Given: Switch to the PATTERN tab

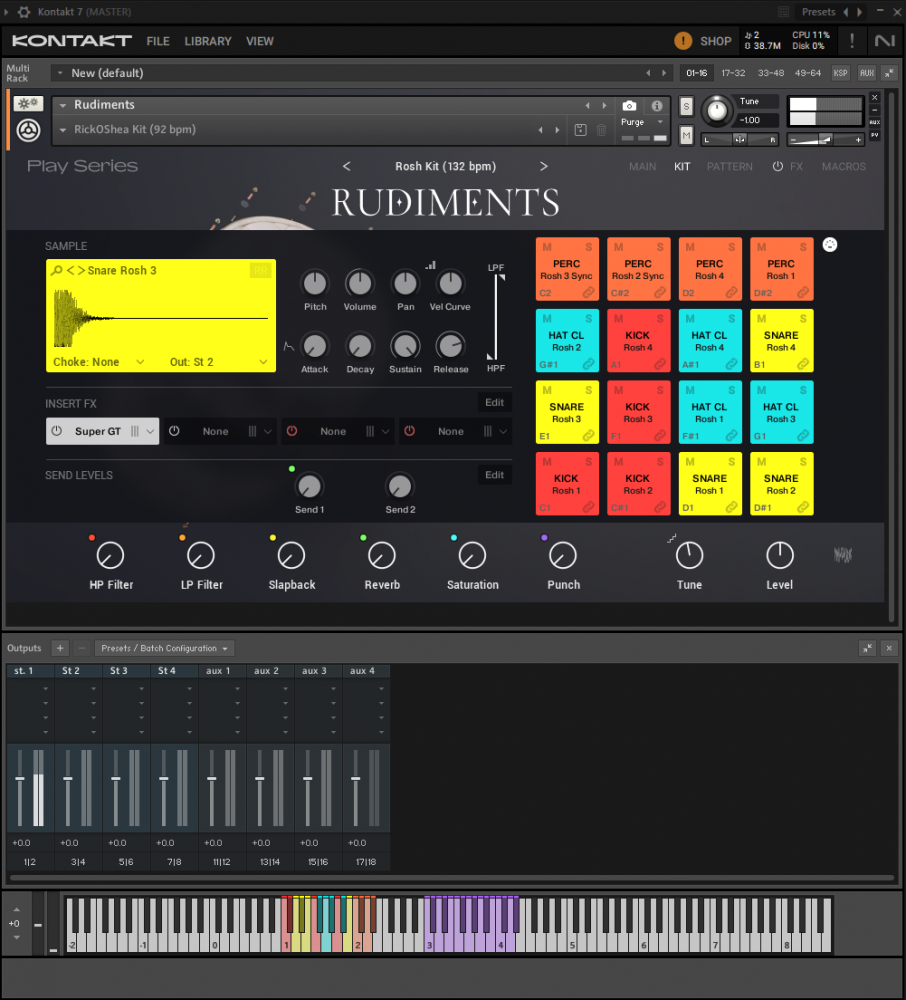Looking at the screenshot, I should click(729, 166).
